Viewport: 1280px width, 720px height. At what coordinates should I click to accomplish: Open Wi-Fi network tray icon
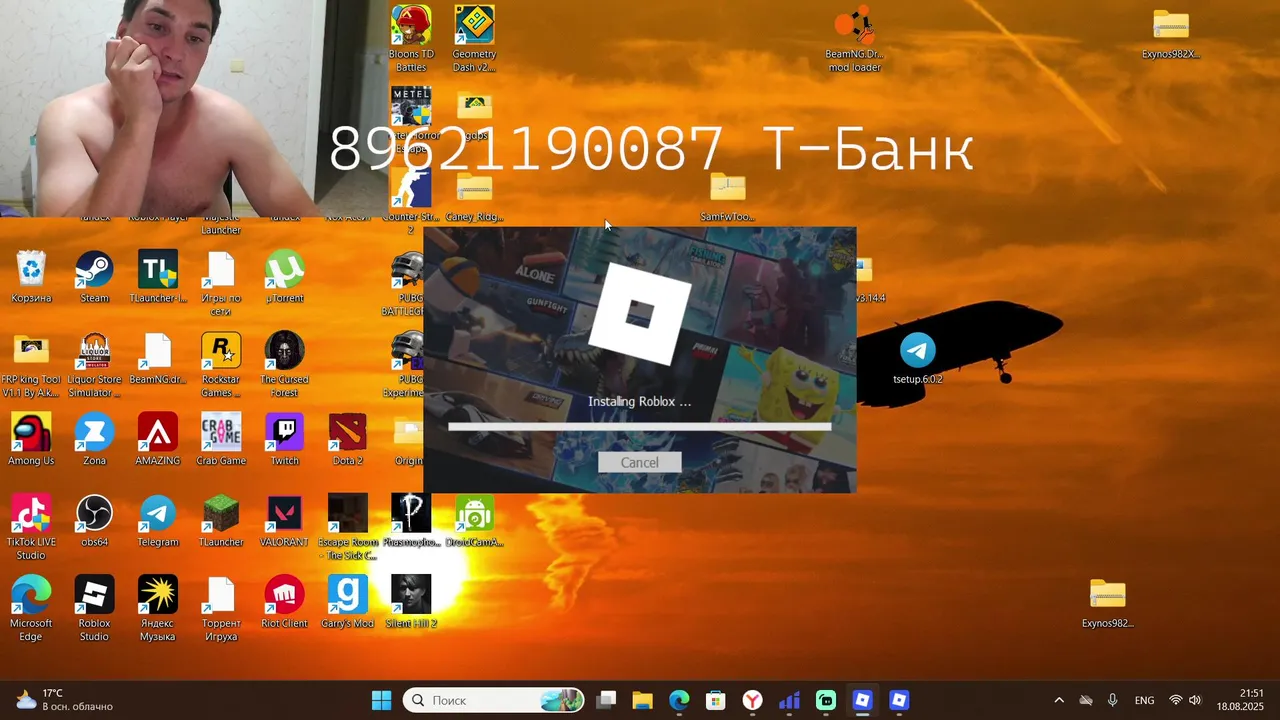click(1176, 700)
